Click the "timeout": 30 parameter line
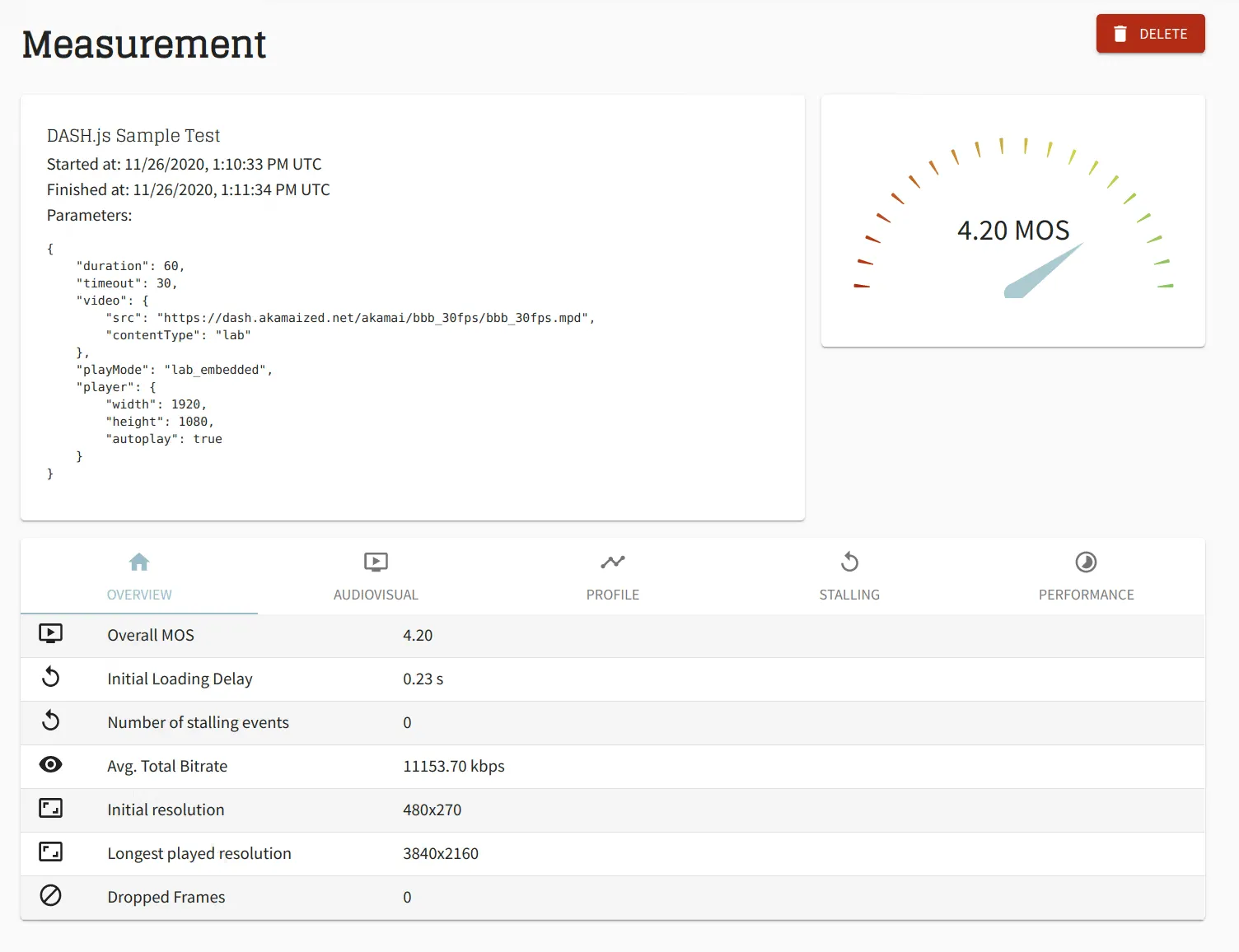This screenshot has width=1239, height=952. click(127, 283)
